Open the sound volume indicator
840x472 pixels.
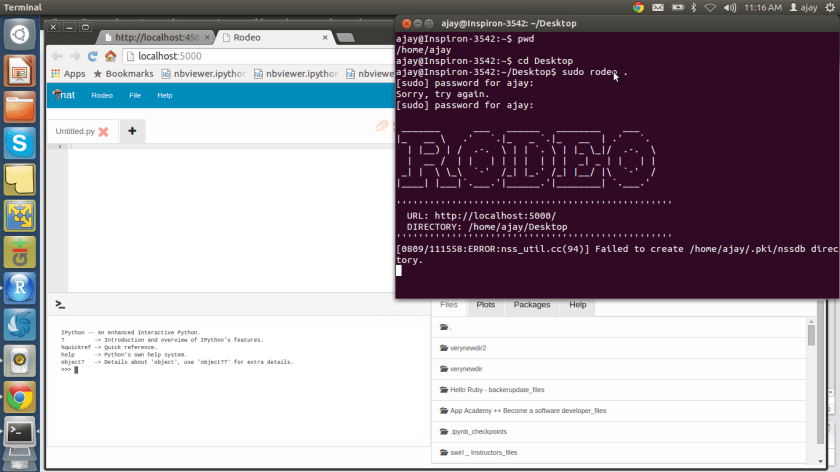pos(730,8)
